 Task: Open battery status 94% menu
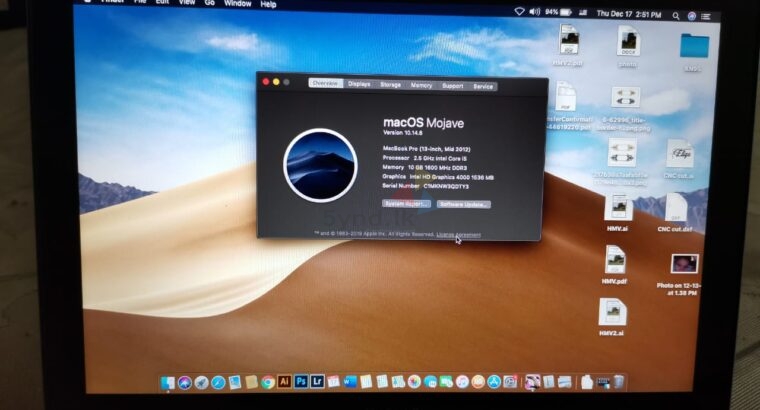click(x=558, y=12)
